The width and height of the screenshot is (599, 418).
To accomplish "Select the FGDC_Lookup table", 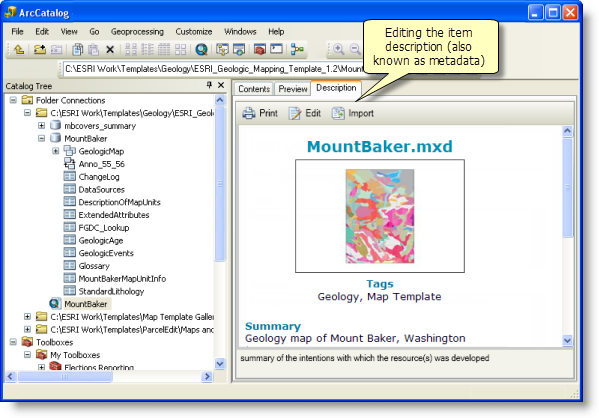I will pyautogui.click(x=104, y=228).
